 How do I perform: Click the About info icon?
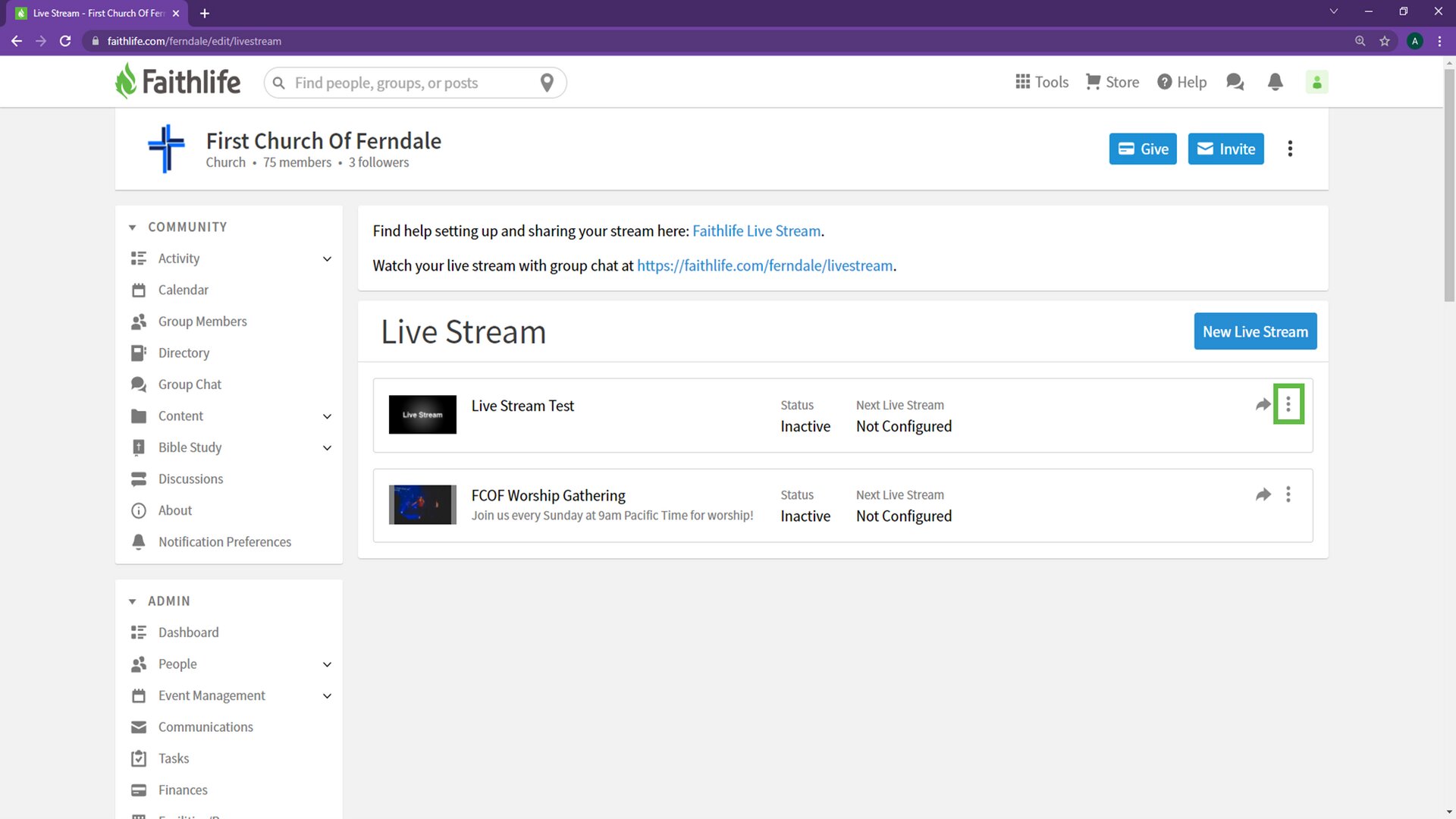coord(139,510)
